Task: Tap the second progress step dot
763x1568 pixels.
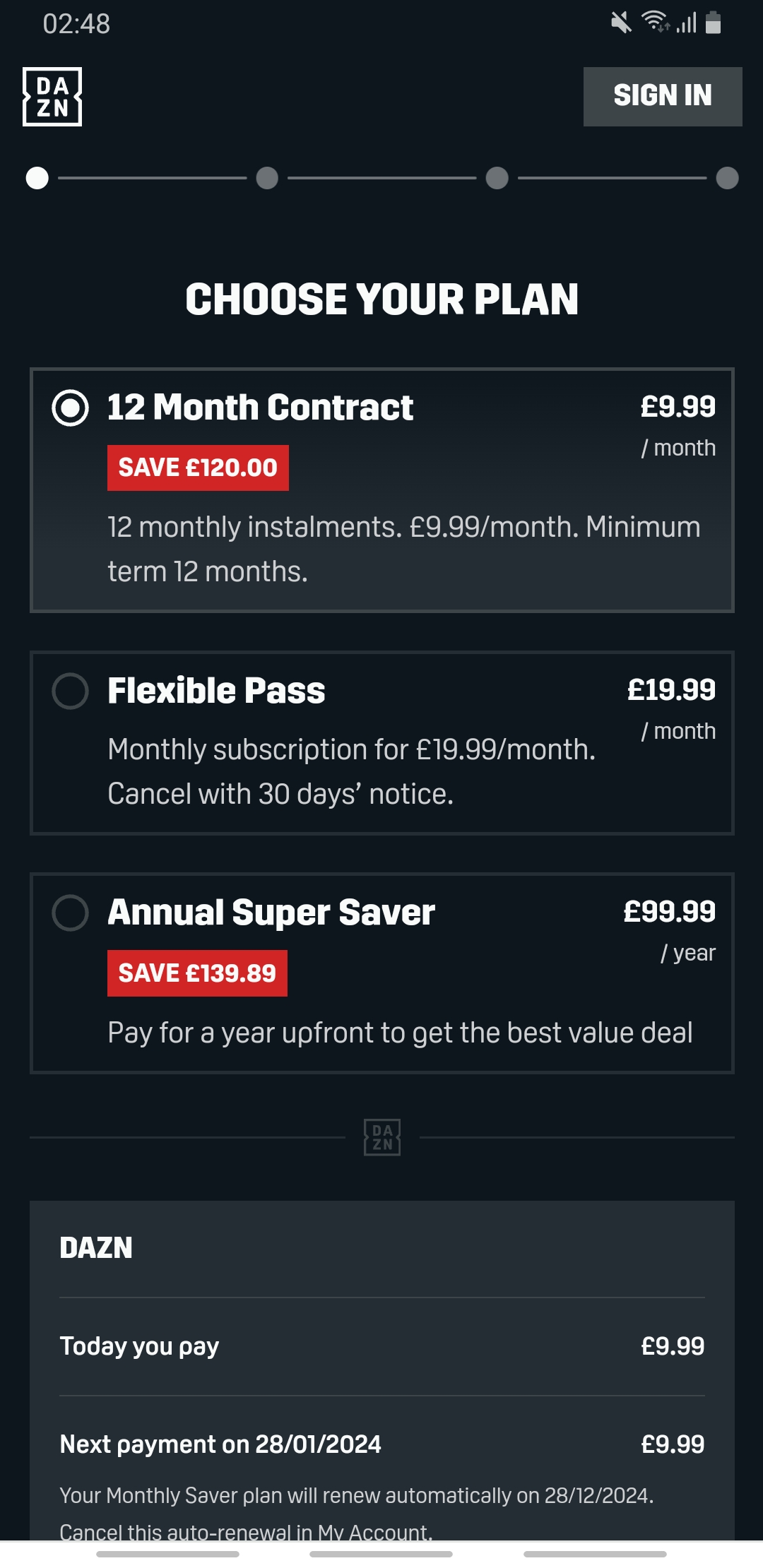Action: pyautogui.click(x=267, y=178)
